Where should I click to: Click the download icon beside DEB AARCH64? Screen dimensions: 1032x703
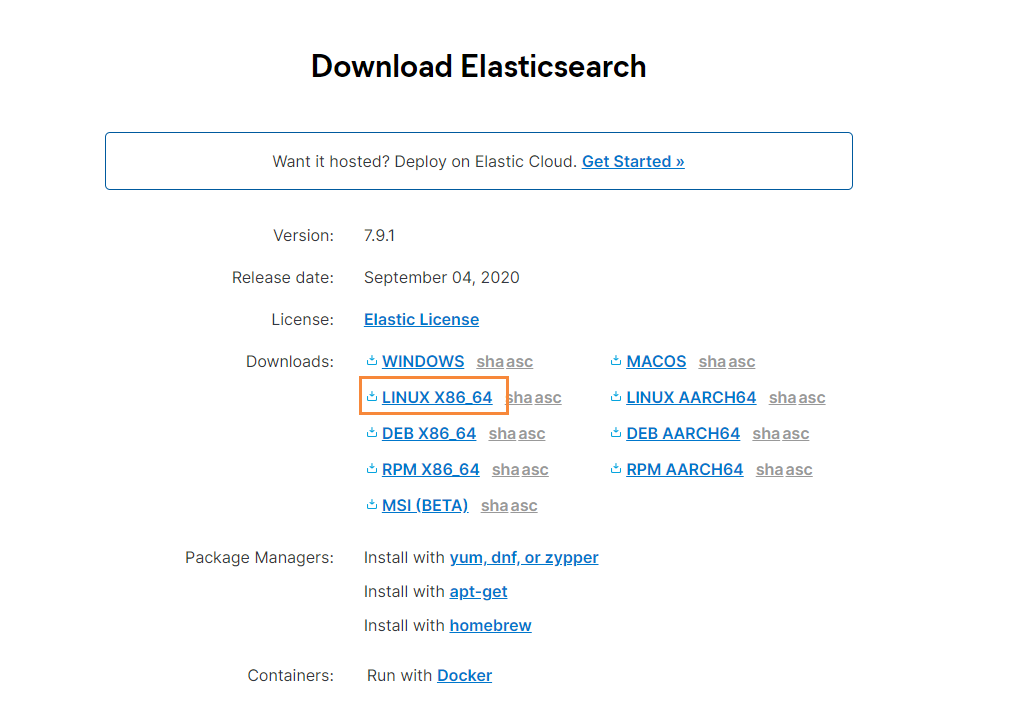(x=617, y=433)
